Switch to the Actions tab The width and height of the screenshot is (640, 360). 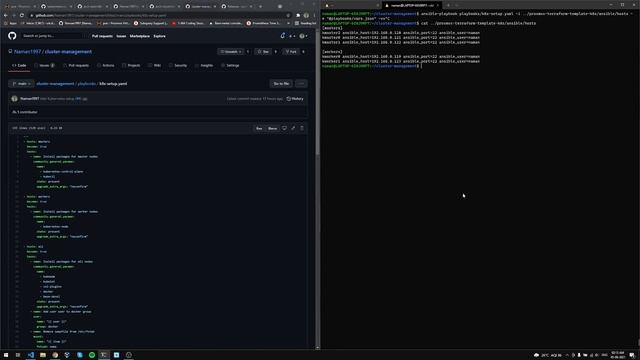(x=106, y=65)
